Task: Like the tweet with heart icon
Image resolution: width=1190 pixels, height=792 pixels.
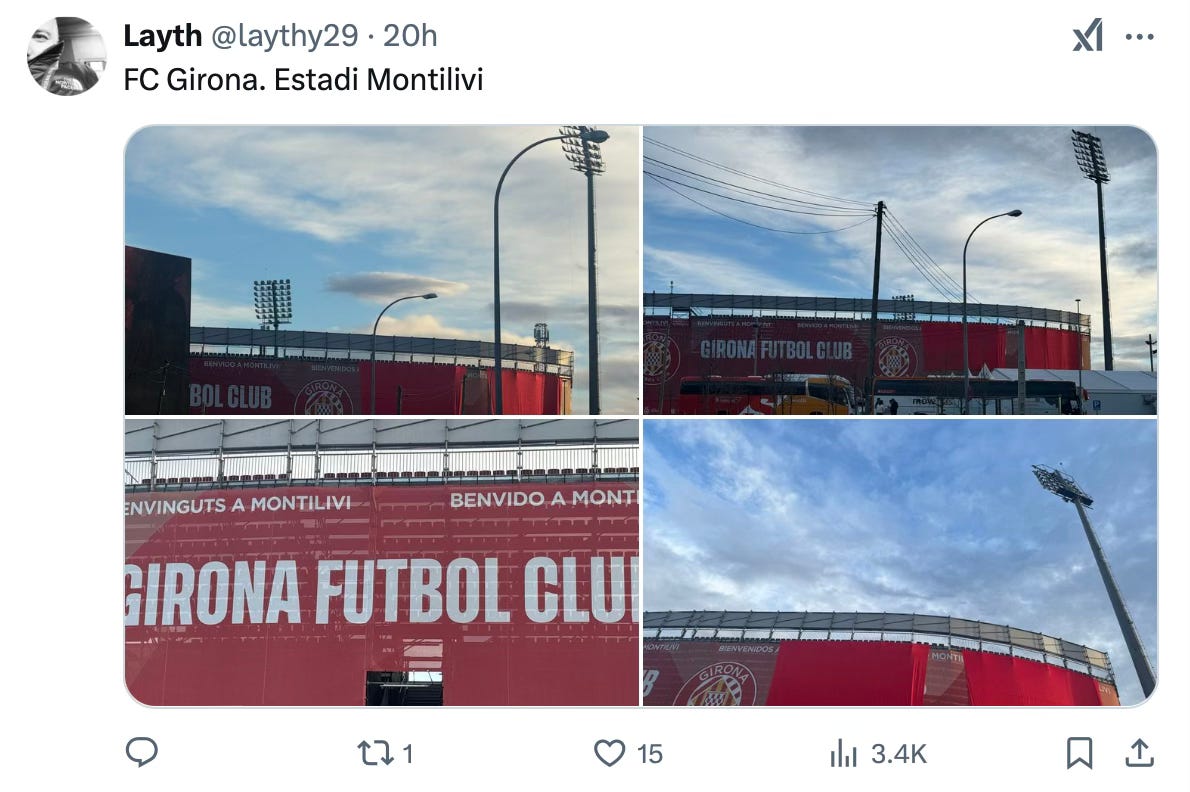Action: (609, 753)
